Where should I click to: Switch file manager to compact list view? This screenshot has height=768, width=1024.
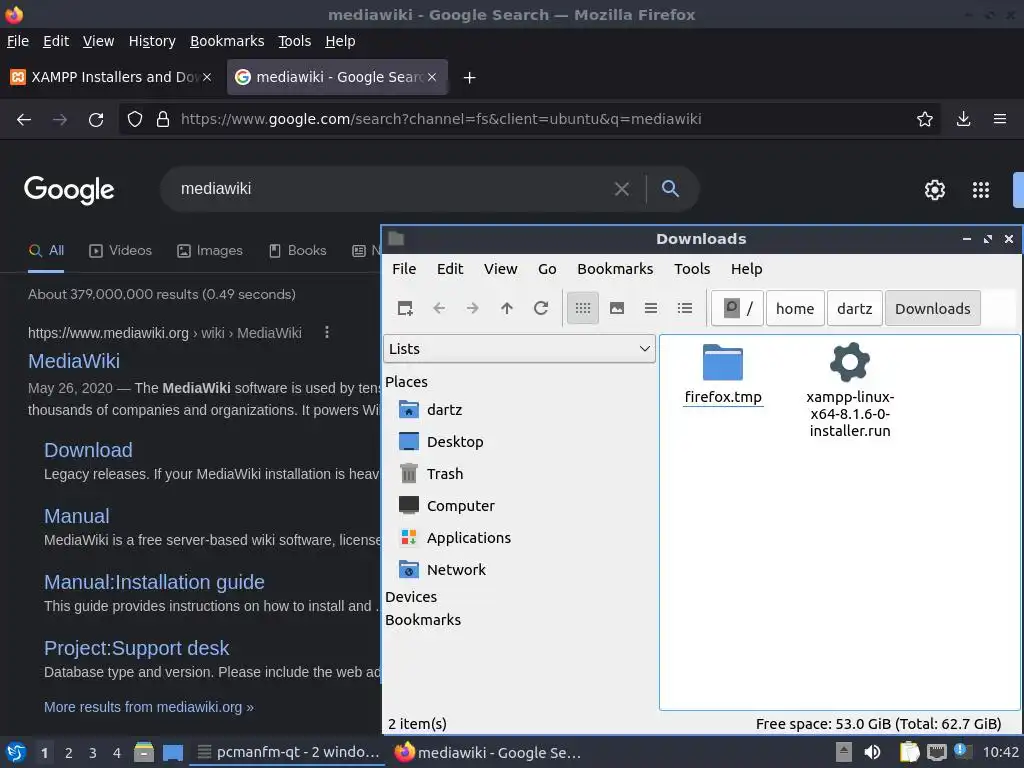[650, 308]
